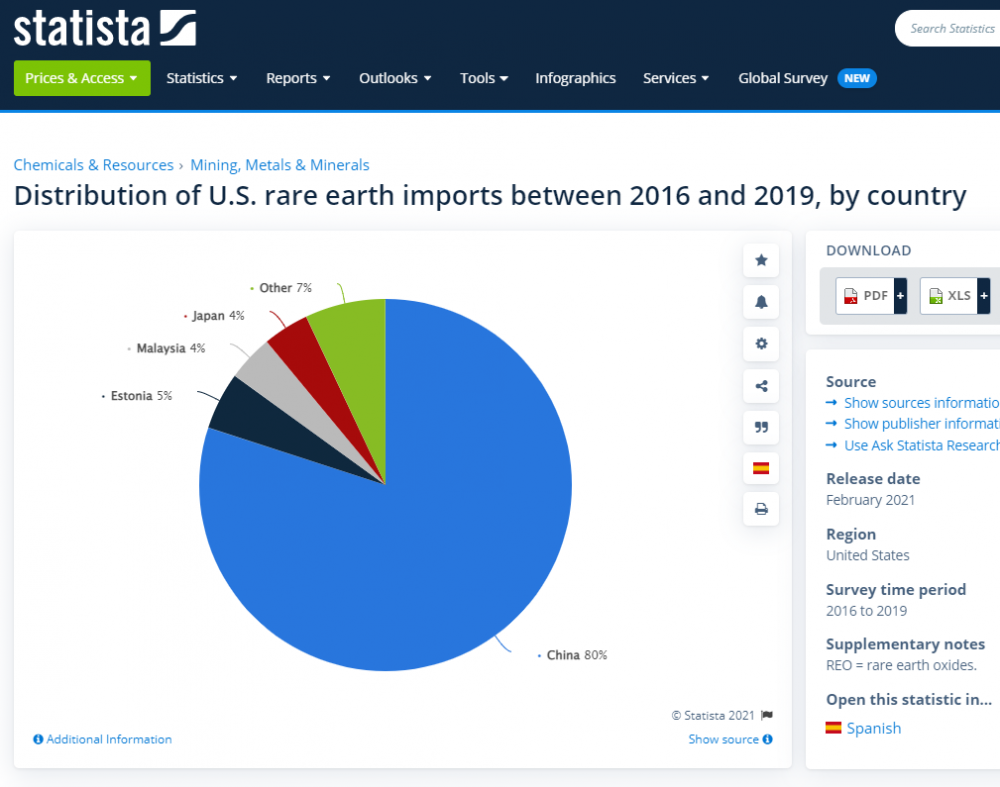
Task: Click the Spanish flag icon beside chart
Action: 761,468
